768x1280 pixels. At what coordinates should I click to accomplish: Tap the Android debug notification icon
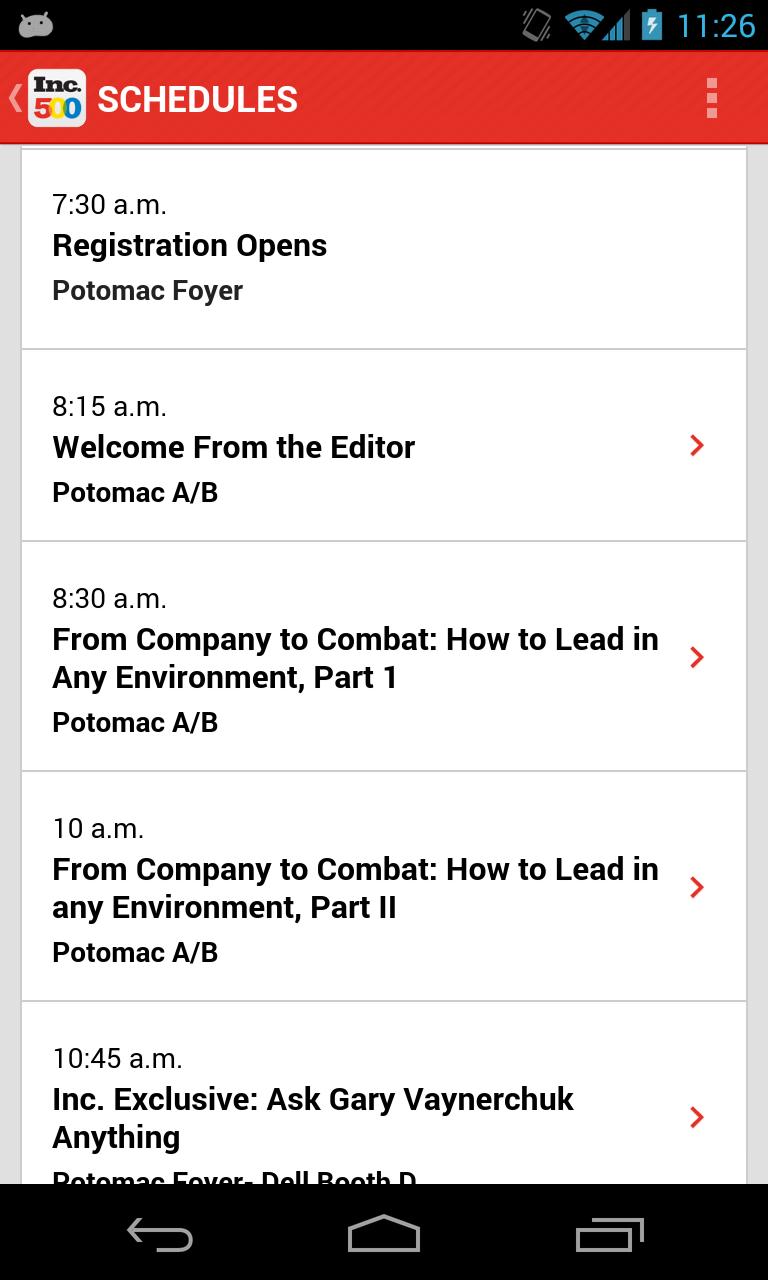tap(35, 24)
